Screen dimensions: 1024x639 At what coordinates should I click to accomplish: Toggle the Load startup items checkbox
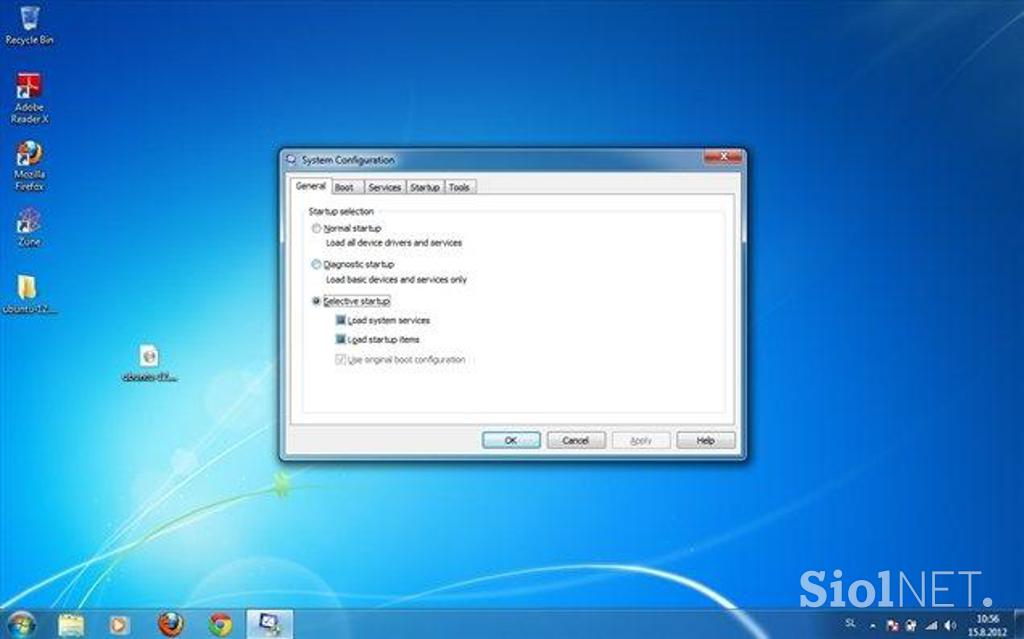click(x=342, y=340)
